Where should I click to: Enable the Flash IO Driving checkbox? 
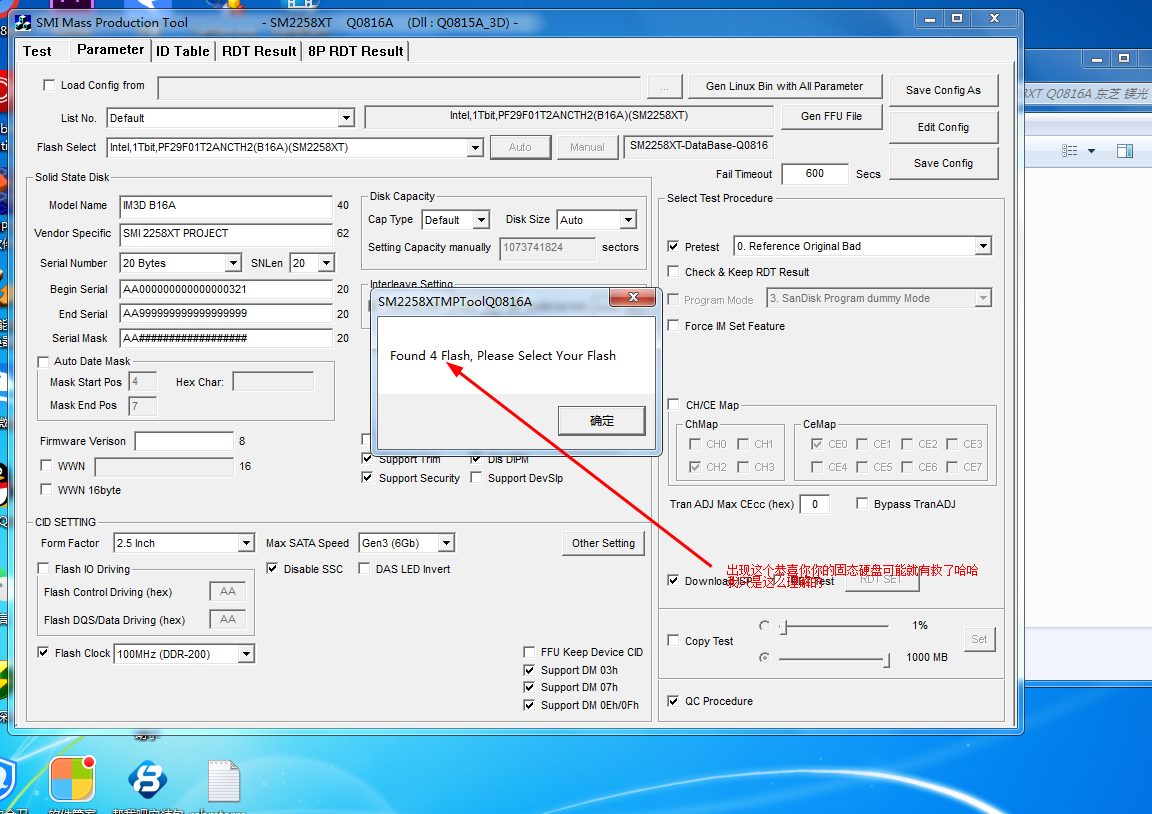pyautogui.click(x=43, y=569)
